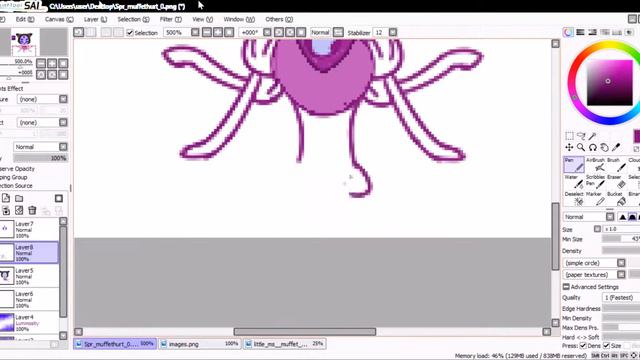Delete the selected layer with trash icon
The height and width of the screenshot is (360, 640).
tap(32, 210)
